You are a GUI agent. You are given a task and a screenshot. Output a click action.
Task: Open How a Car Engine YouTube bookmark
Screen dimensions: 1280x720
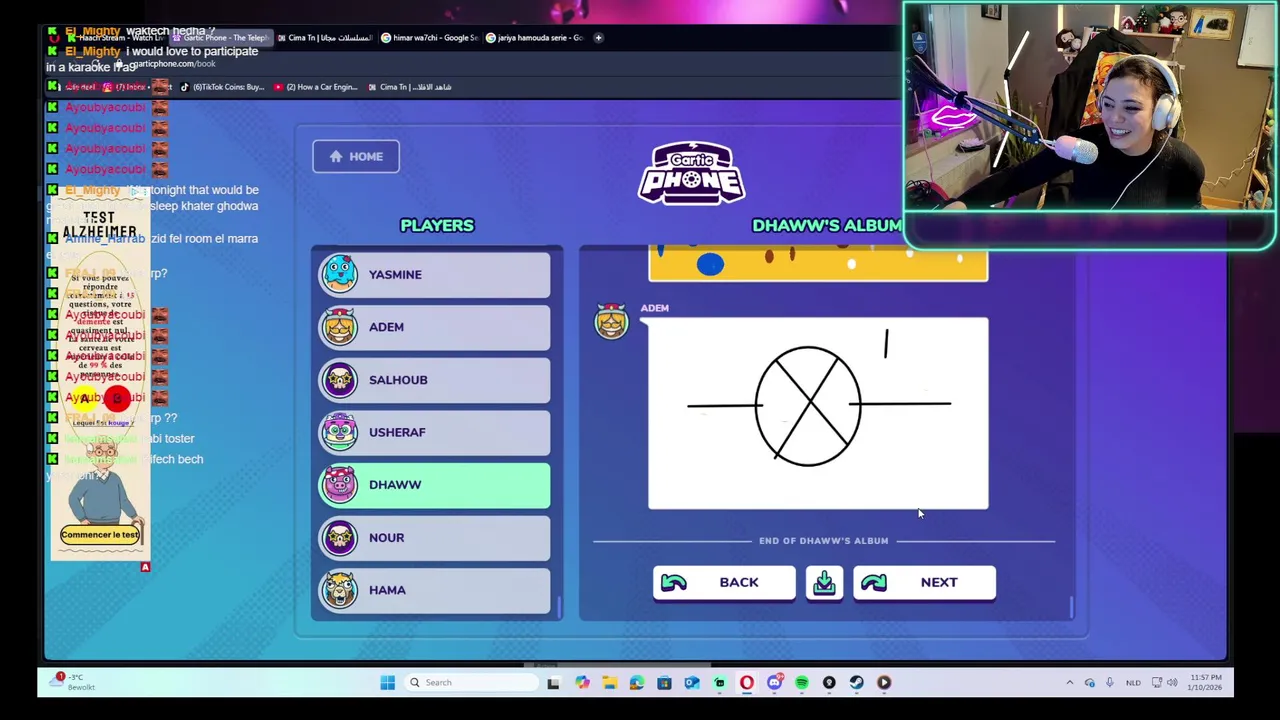tap(316, 87)
